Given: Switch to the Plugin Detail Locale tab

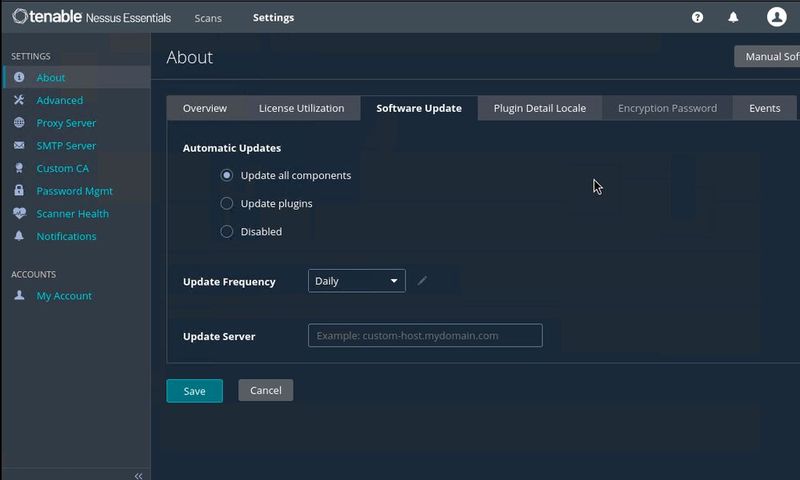Looking at the screenshot, I should [540, 108].
